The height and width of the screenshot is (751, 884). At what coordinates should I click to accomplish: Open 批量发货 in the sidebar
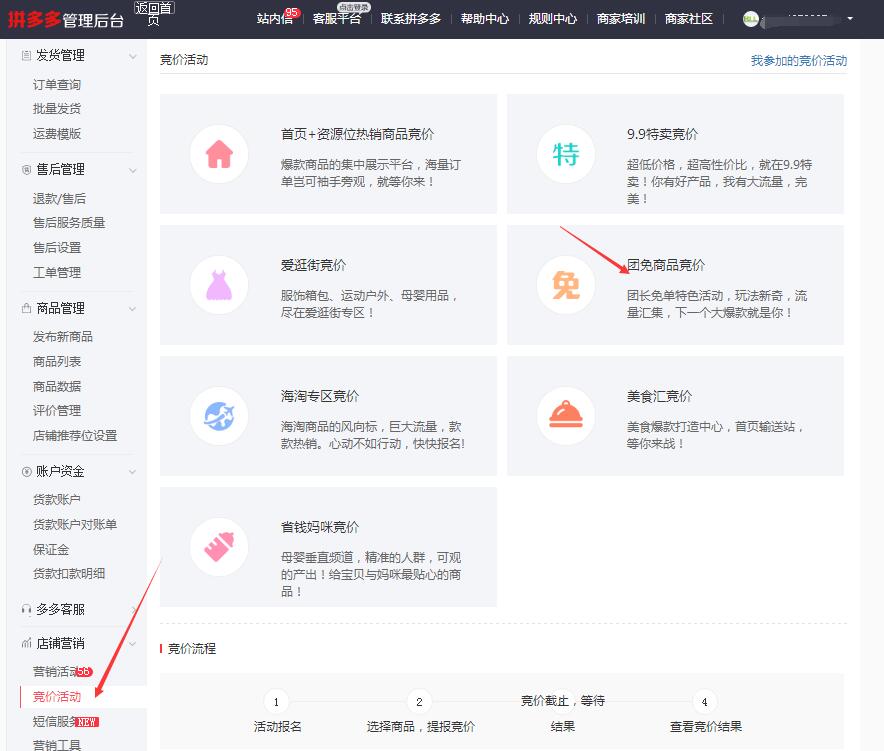coord(57,109)
